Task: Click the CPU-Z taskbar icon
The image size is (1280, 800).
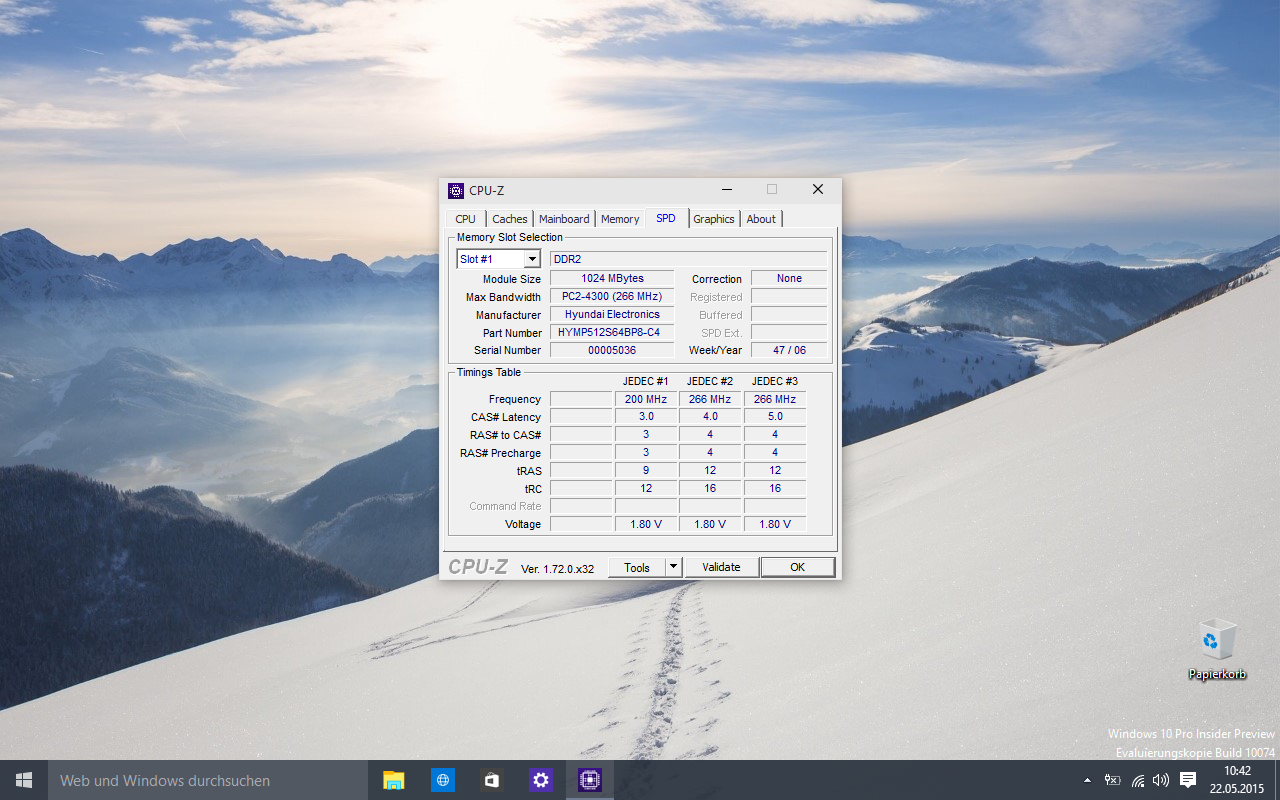Action: point(590,780)
